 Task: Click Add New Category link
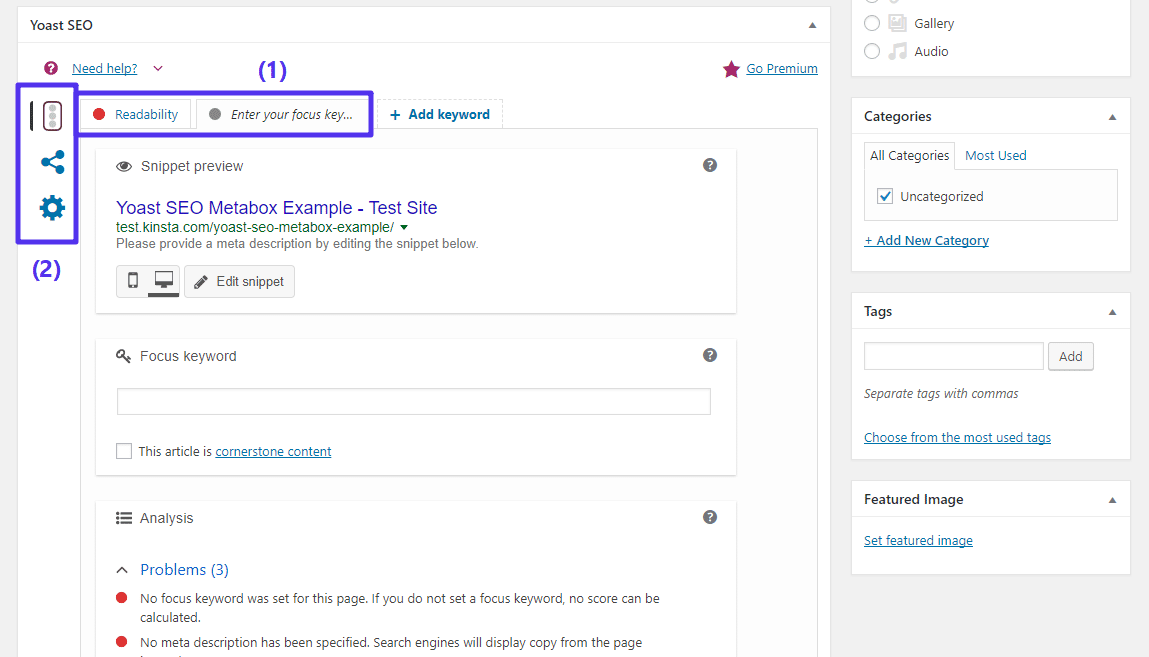(x=926, y=240)
